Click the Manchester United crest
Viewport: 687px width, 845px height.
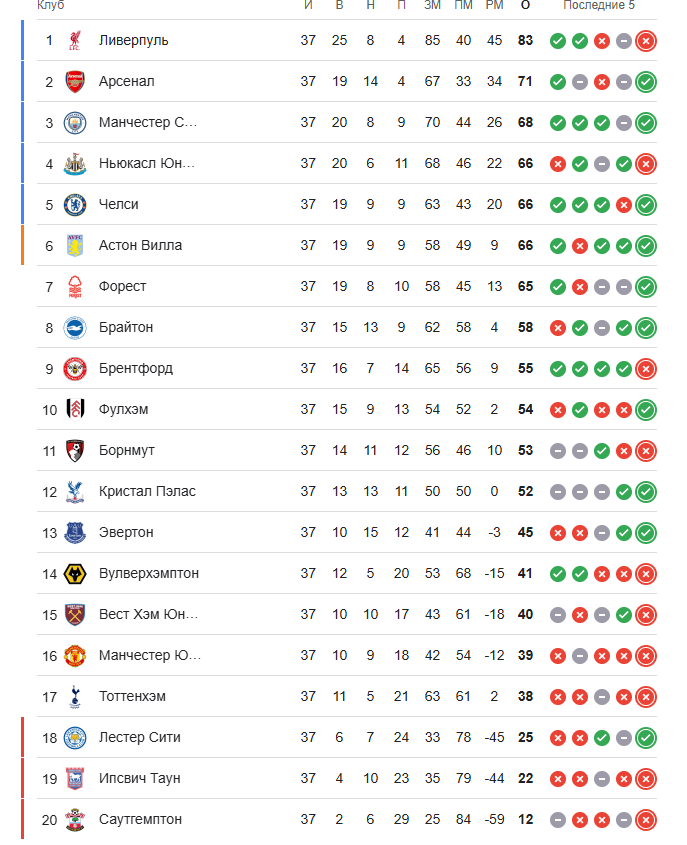pos(75,656)
